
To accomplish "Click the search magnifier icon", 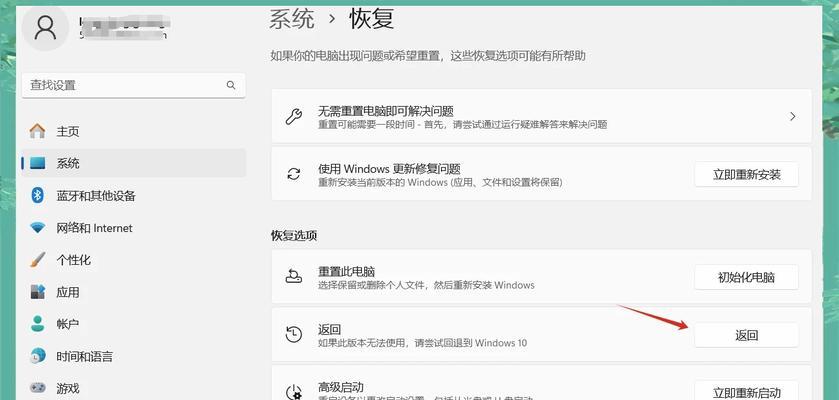I will coord(231,86).
